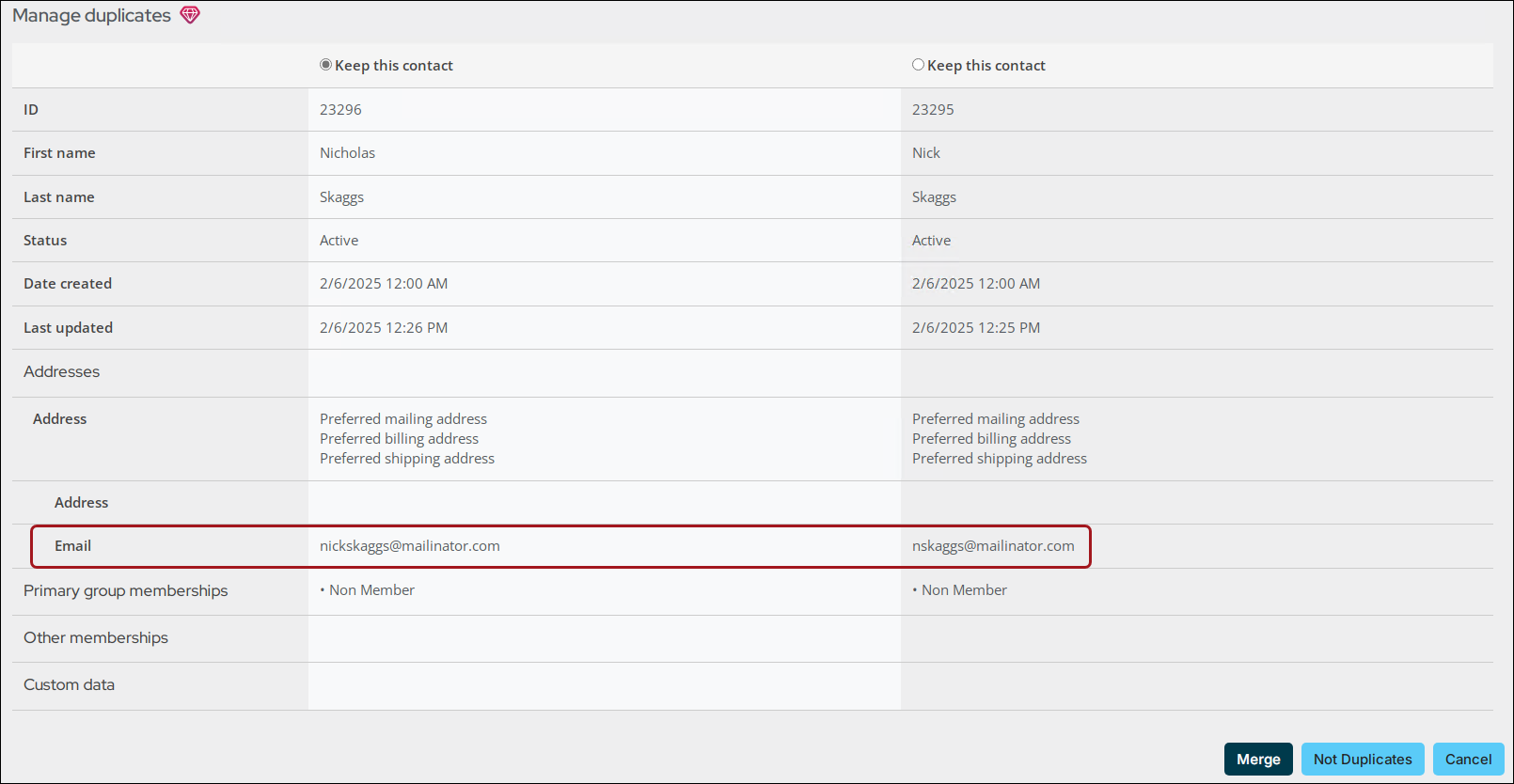1514x784 pixels.
Task: Click the Last updated 12:26 PM value
Action: 384,328
